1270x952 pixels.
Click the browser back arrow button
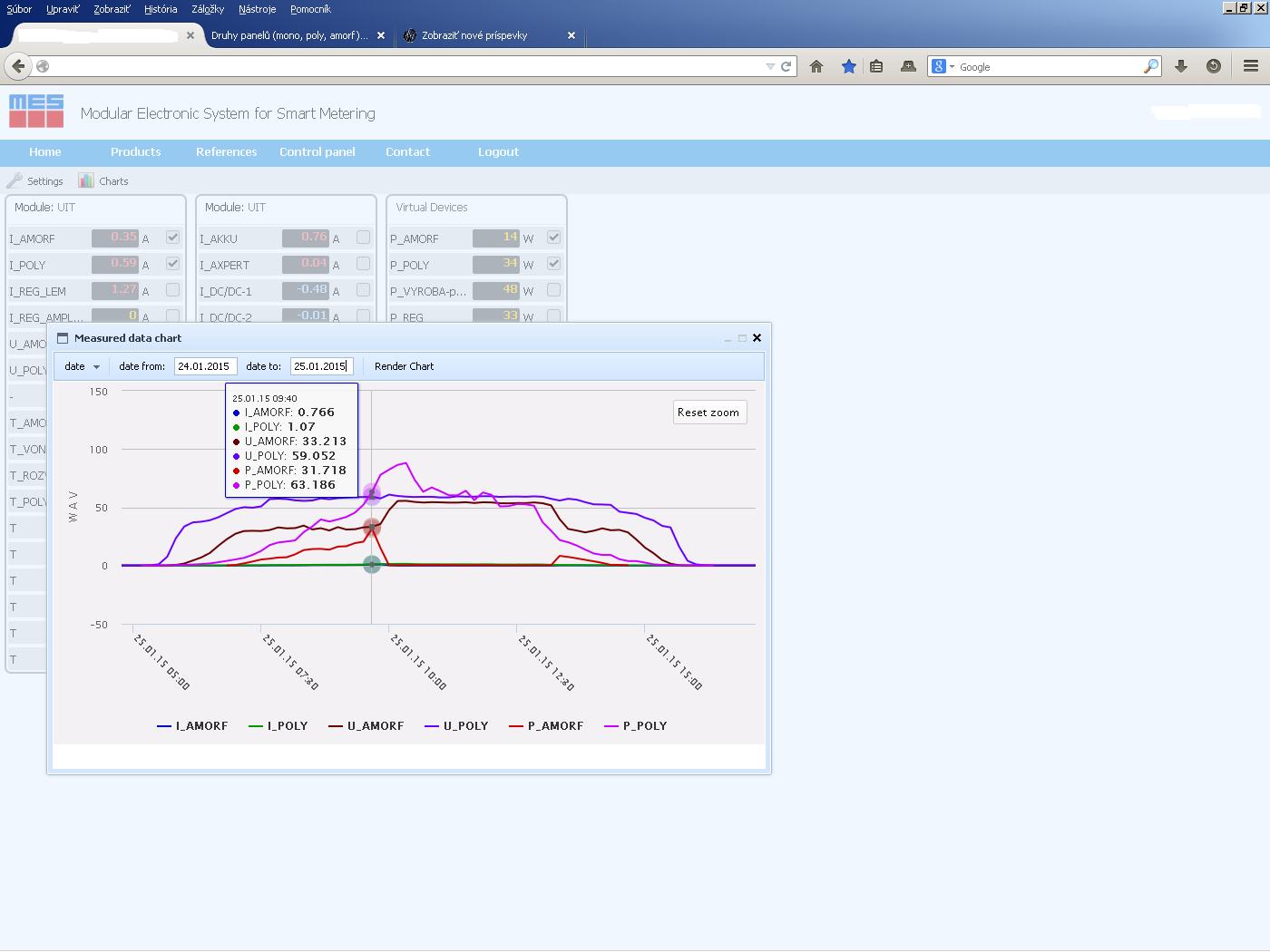(x=18, y=66)
